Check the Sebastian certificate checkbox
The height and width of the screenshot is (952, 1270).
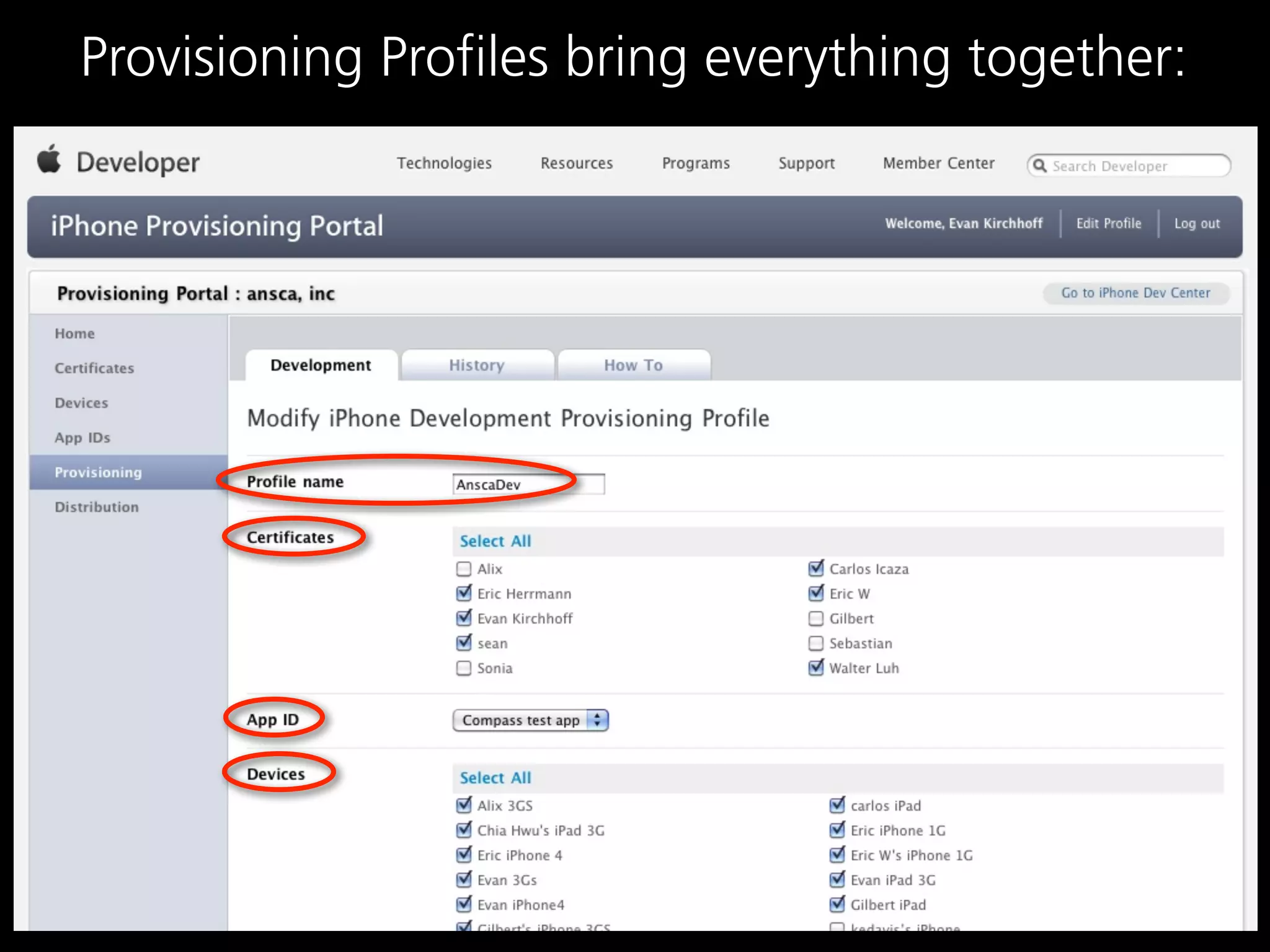coord(816,643)
